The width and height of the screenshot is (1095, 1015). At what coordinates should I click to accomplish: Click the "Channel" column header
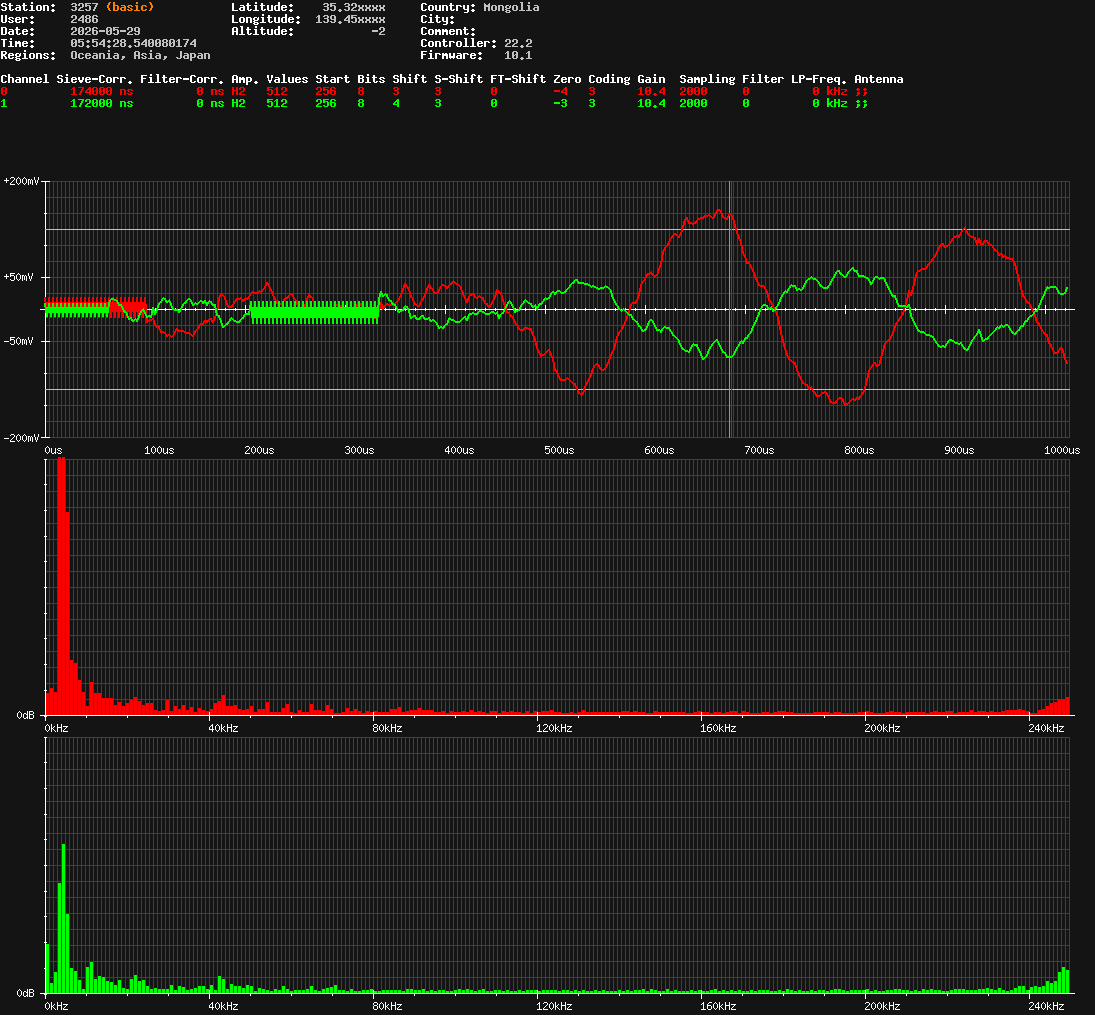point(24,79)
